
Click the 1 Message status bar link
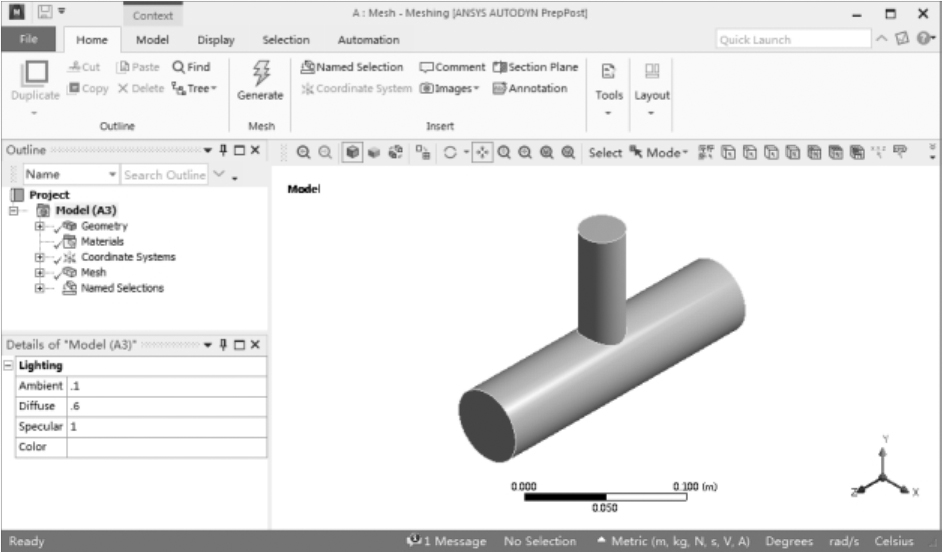point(446,541)
